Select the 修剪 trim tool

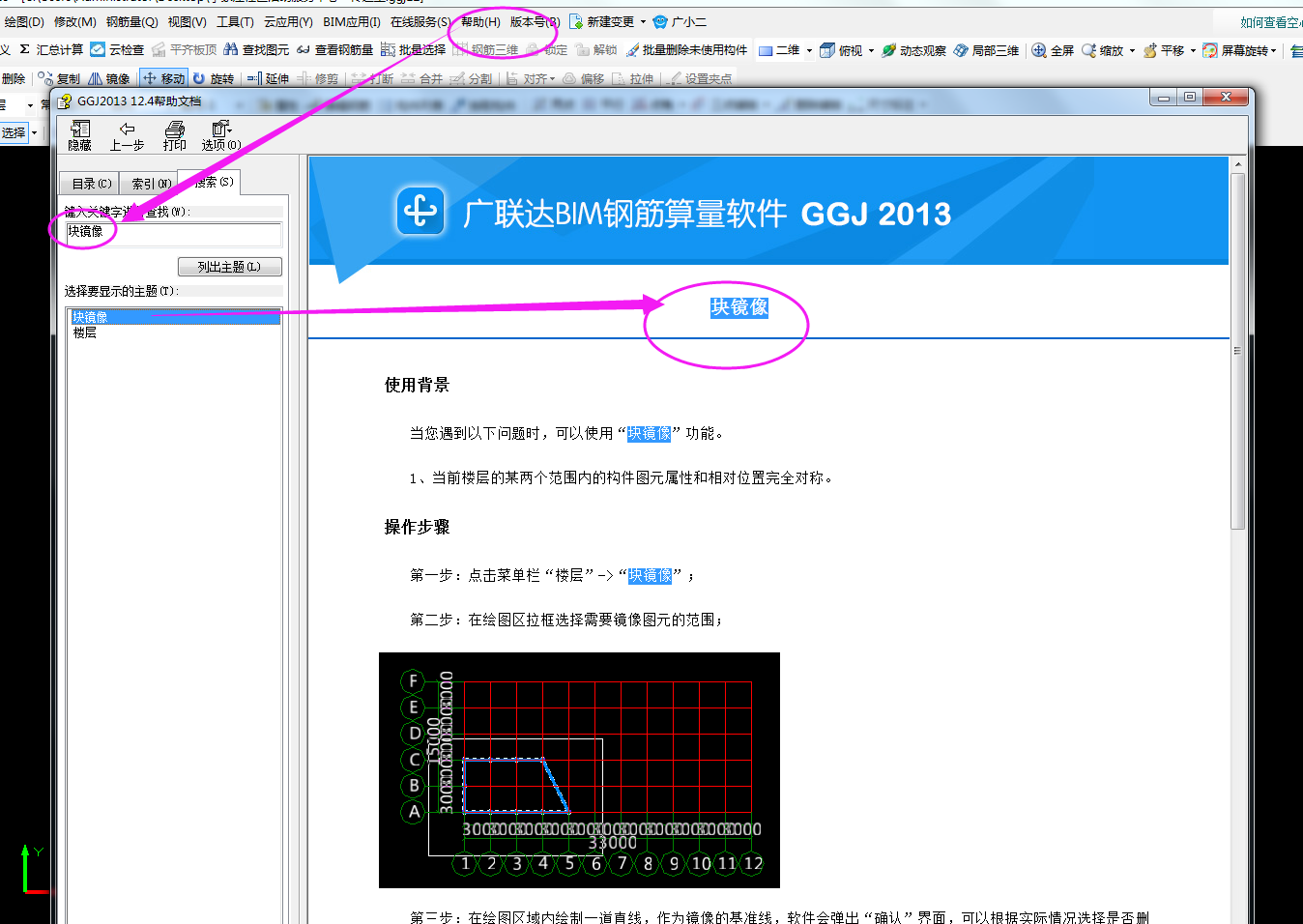tap(318, 78)
